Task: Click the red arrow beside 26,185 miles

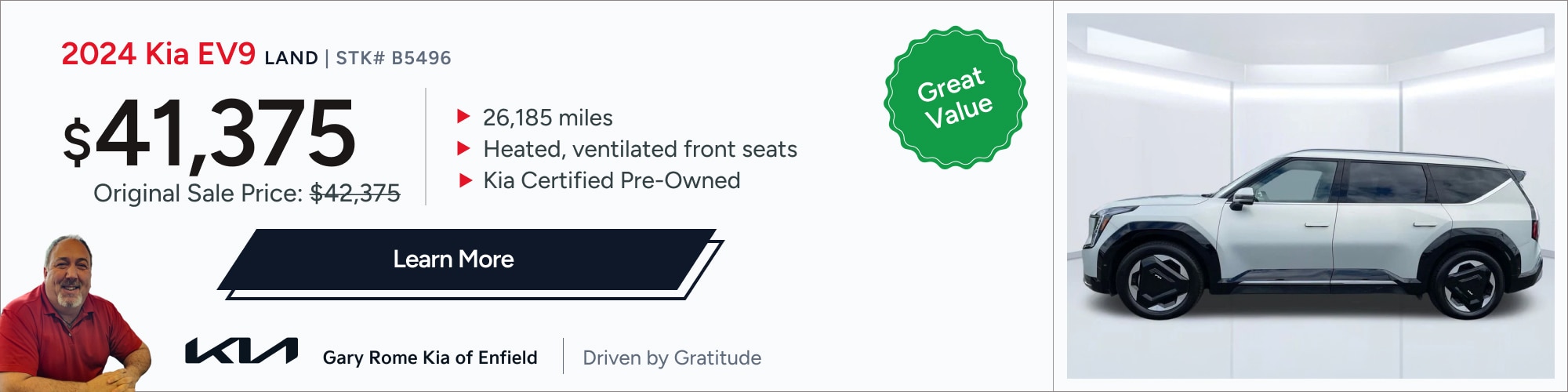Action: (x=463, y=117)
